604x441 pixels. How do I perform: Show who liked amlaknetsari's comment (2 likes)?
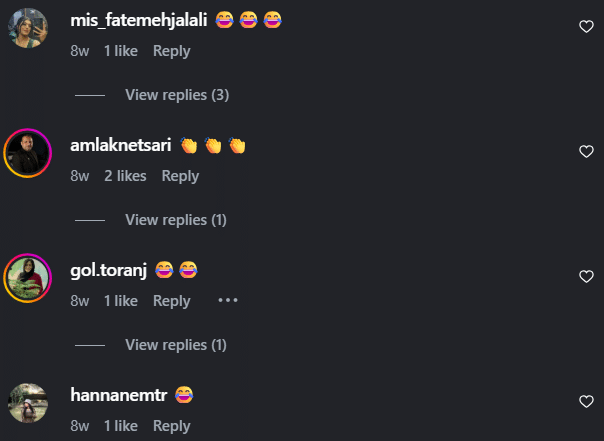(x=125, y=176)
